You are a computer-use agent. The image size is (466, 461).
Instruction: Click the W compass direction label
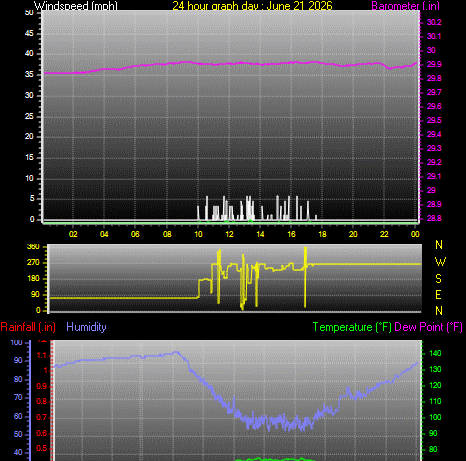440,262
